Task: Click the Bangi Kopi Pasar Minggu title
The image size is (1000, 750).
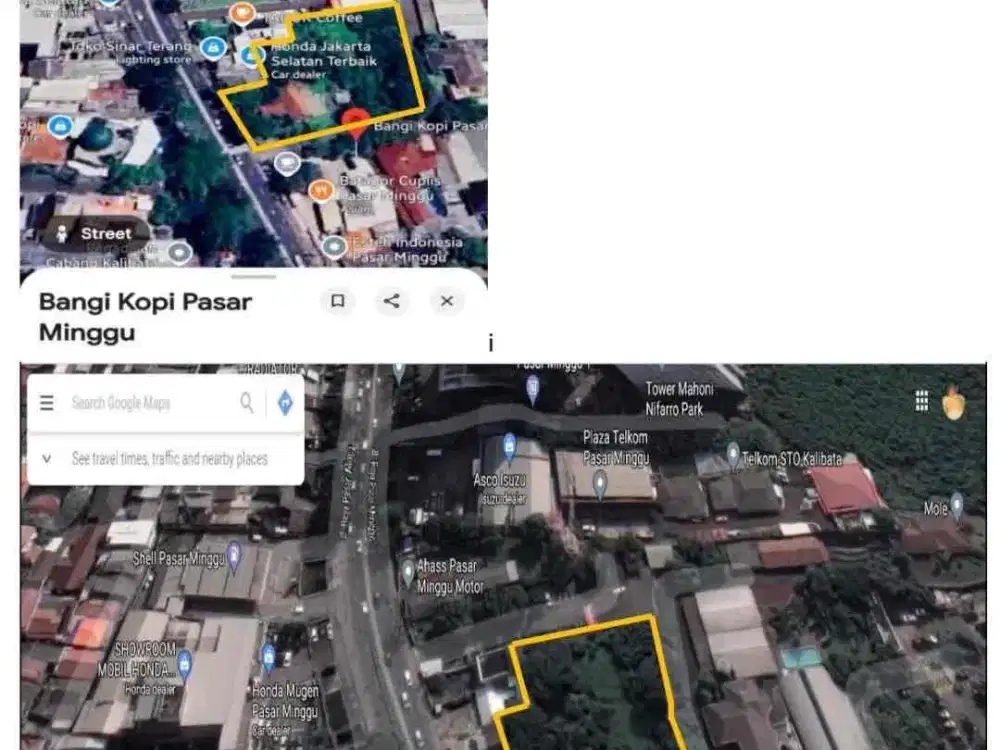Action: click(145, 317)
